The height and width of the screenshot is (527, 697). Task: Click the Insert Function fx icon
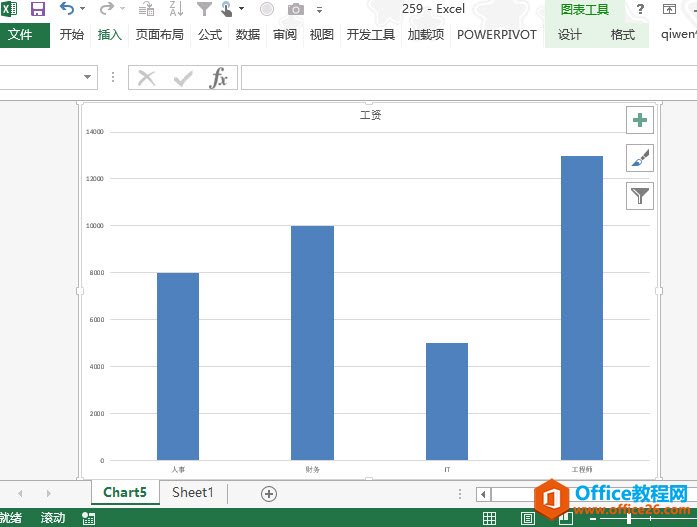coord(218,78)
